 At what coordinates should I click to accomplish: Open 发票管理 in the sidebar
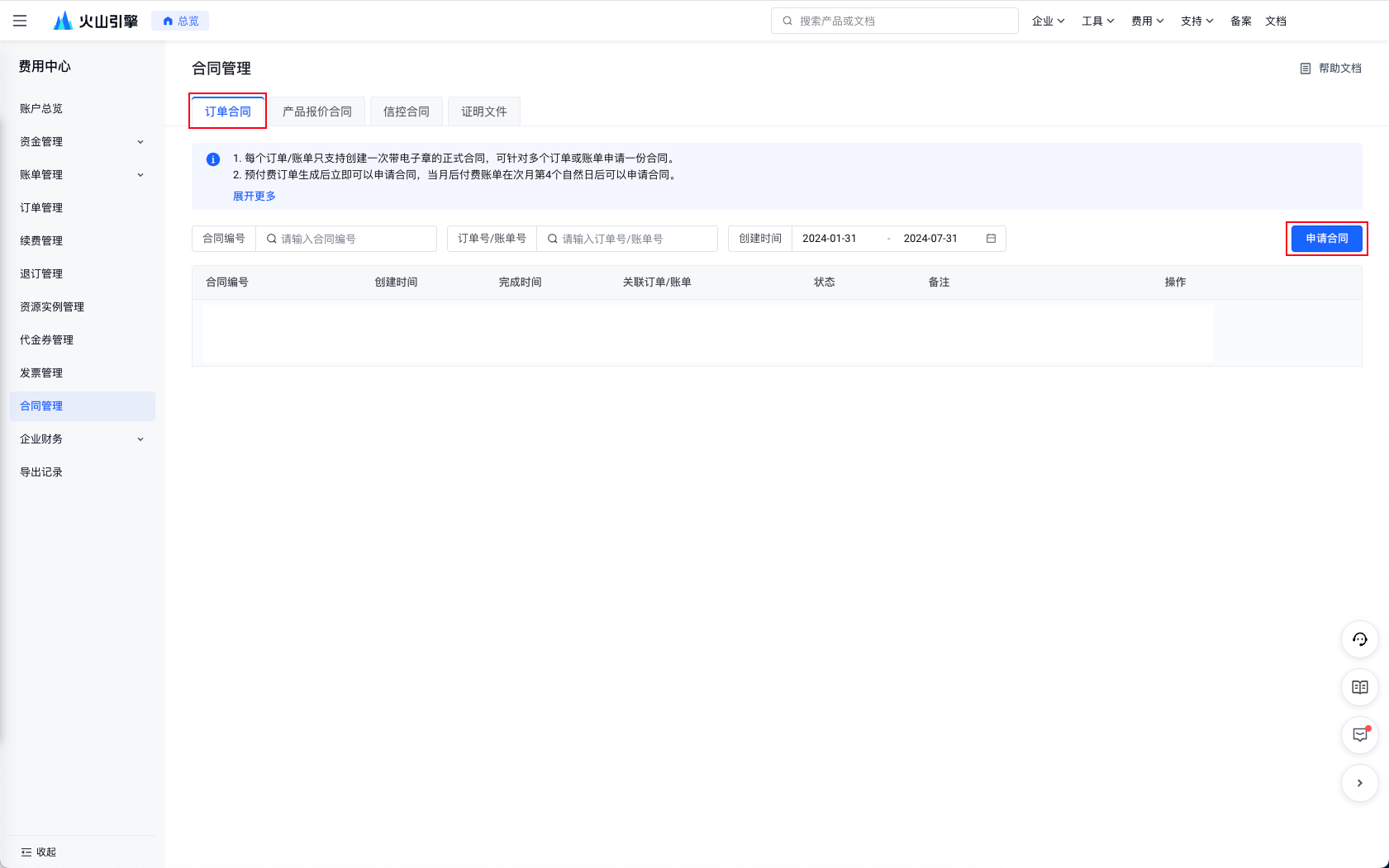point(41,373)
